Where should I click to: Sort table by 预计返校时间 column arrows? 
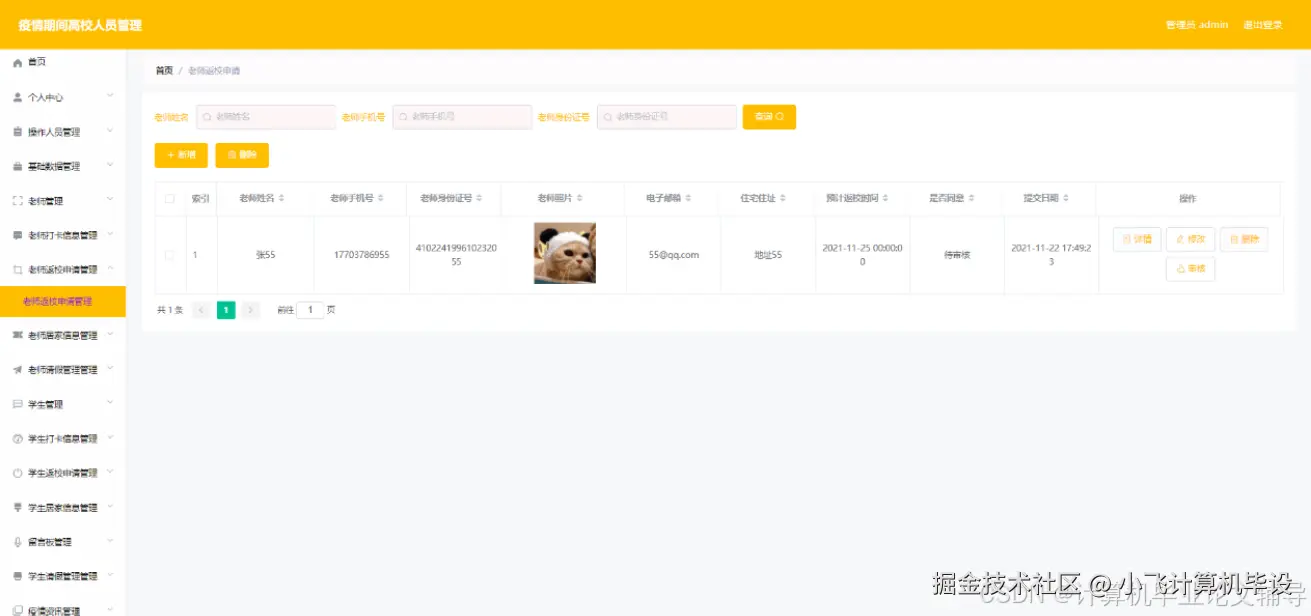(885, 199)
